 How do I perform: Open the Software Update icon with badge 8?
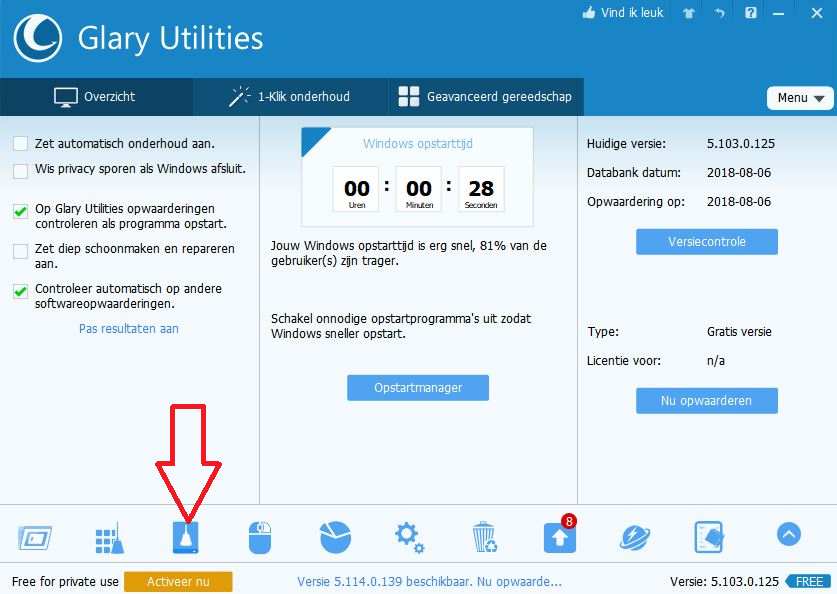[560, 536]
